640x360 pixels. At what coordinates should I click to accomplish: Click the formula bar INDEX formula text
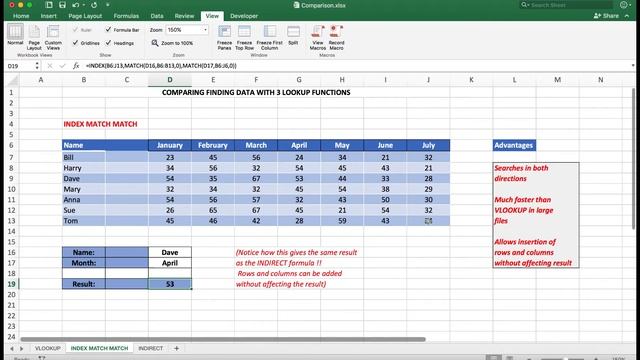coord(161,66)
